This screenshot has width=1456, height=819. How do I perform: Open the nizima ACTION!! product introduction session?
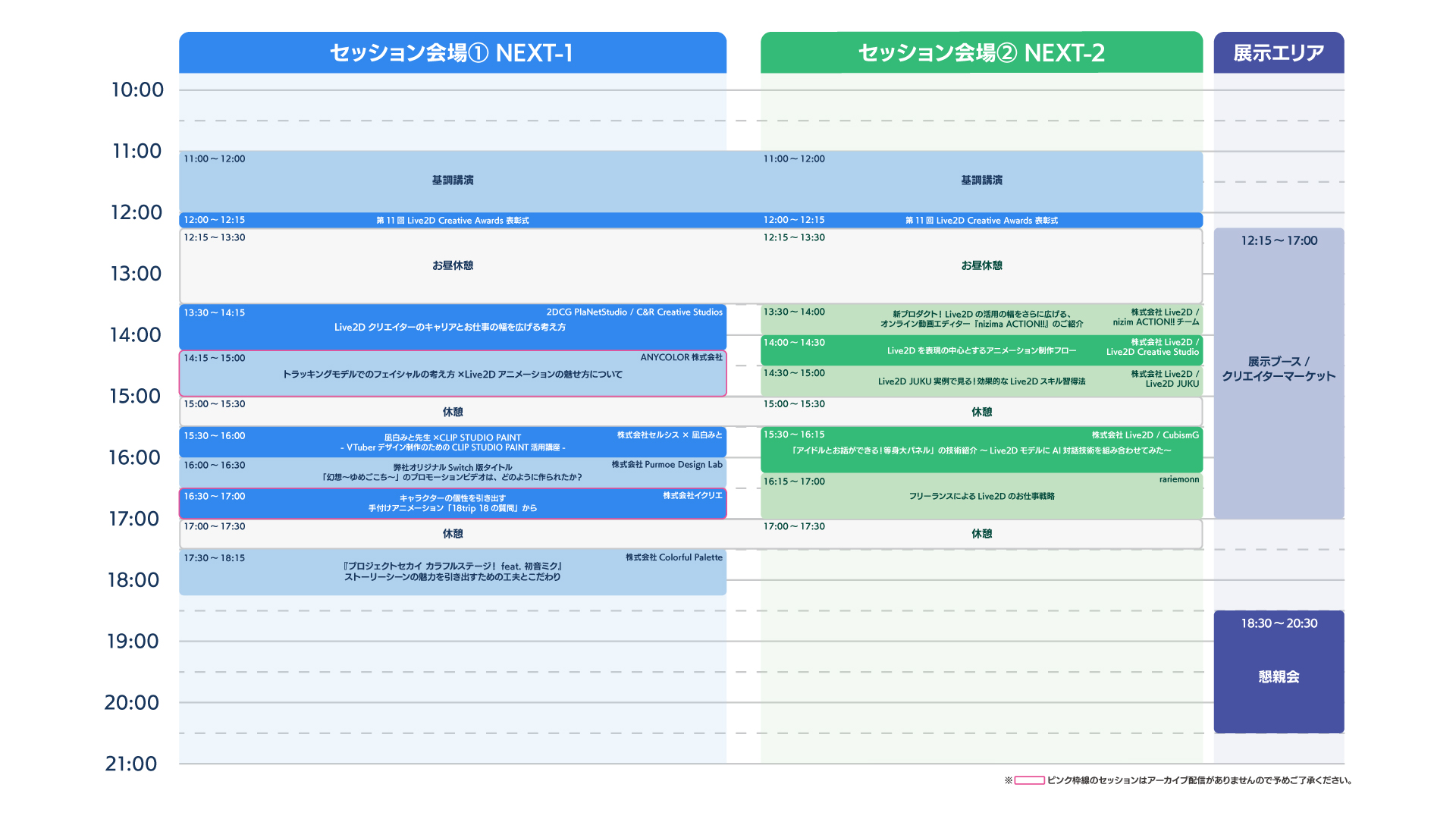(x=981, y=319)
